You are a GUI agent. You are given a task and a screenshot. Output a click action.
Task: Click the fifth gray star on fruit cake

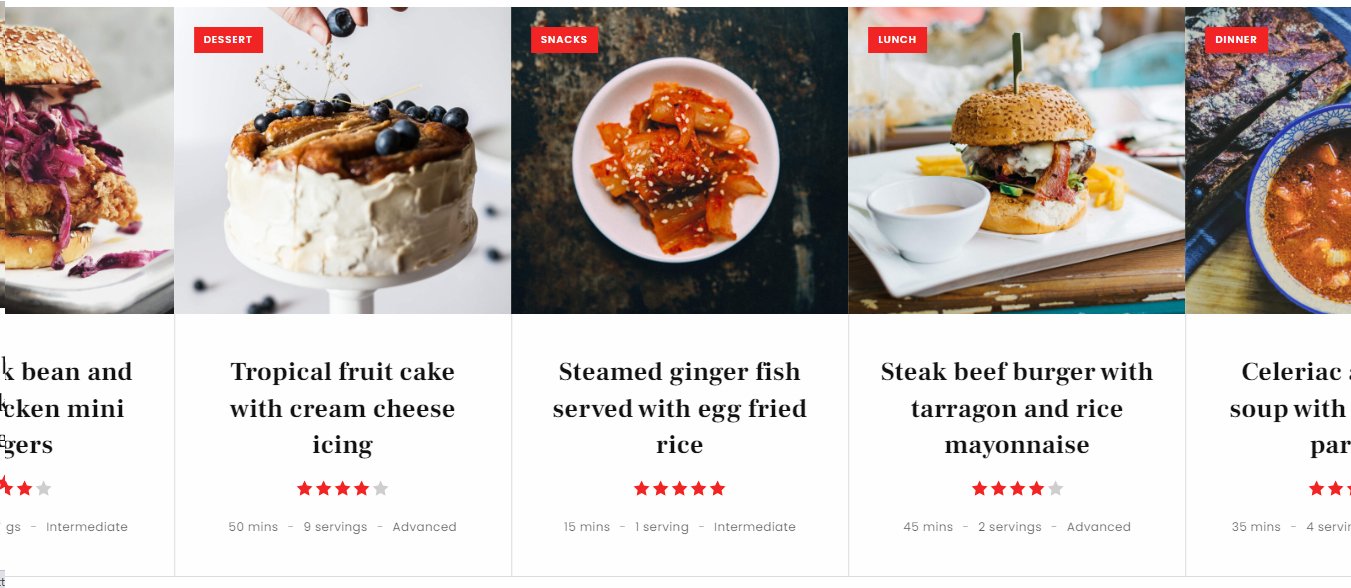380,489
